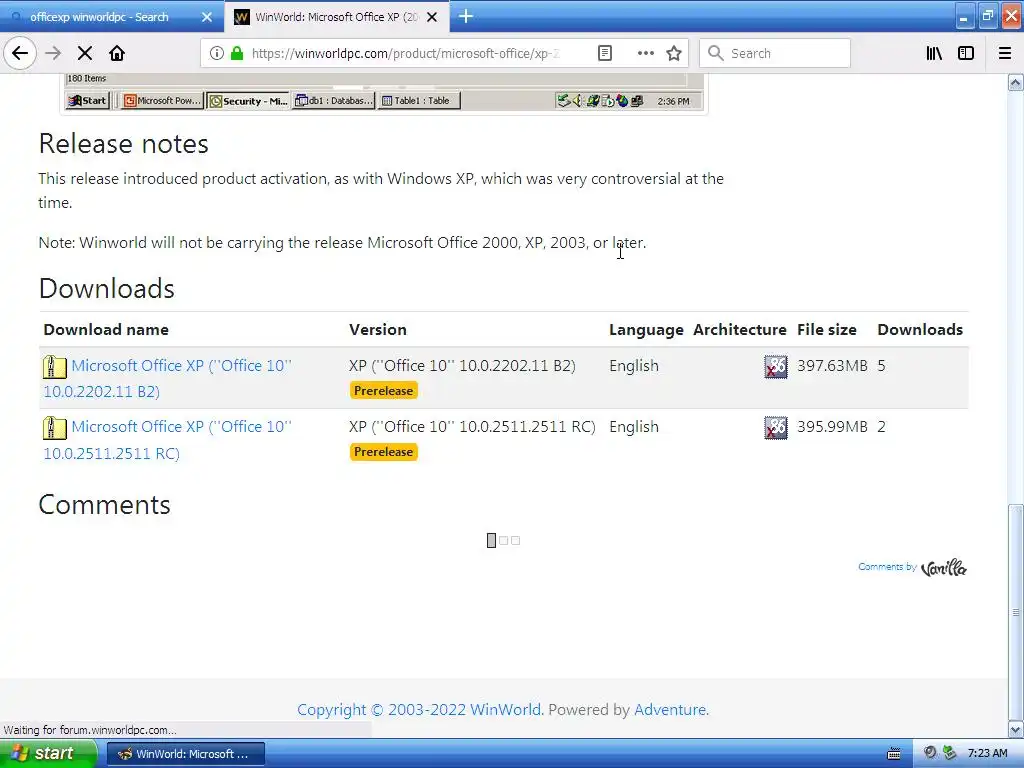Click the Download name column header
Image resolution: width=1024 pixels, height=768 pixels.
click(x=106, y=330)
